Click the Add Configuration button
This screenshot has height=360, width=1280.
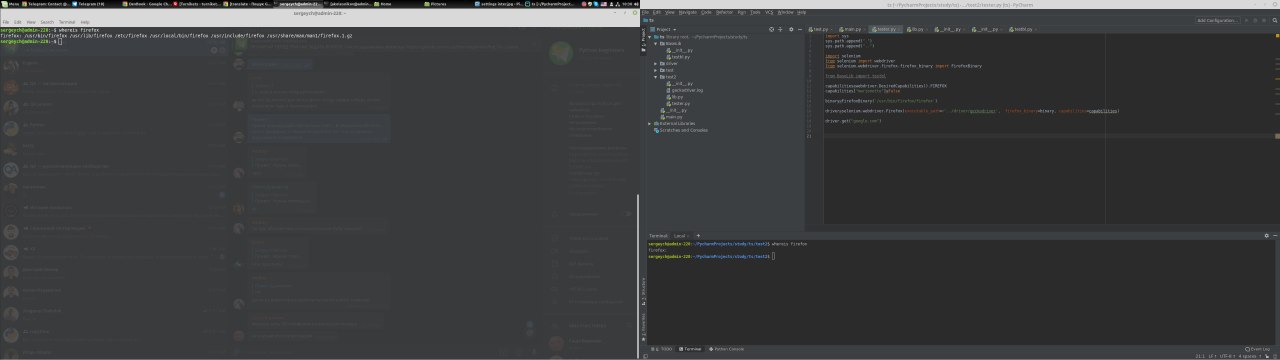click(x=1218, y=20)
